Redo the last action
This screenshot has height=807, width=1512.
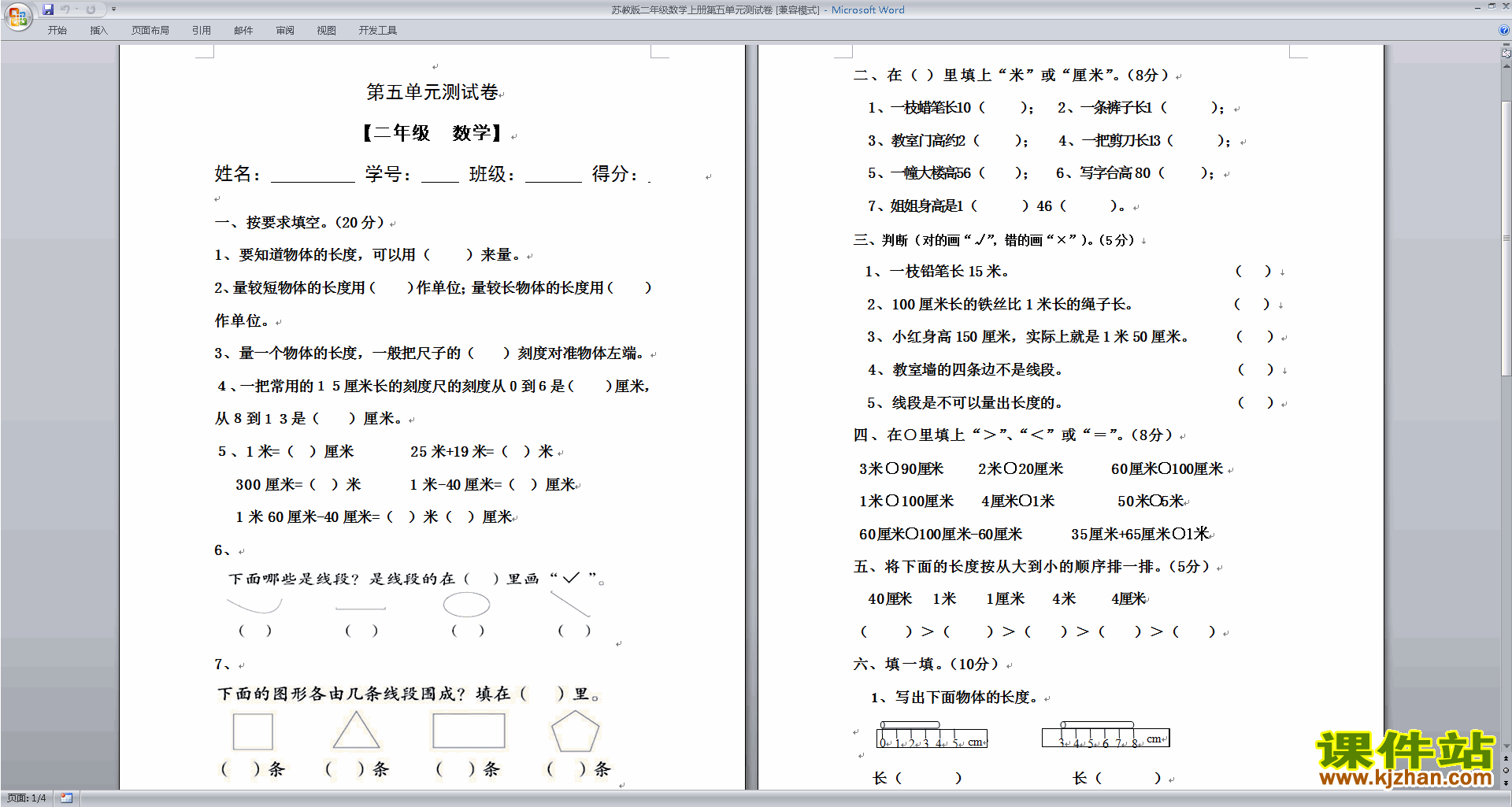coord(91,9)
